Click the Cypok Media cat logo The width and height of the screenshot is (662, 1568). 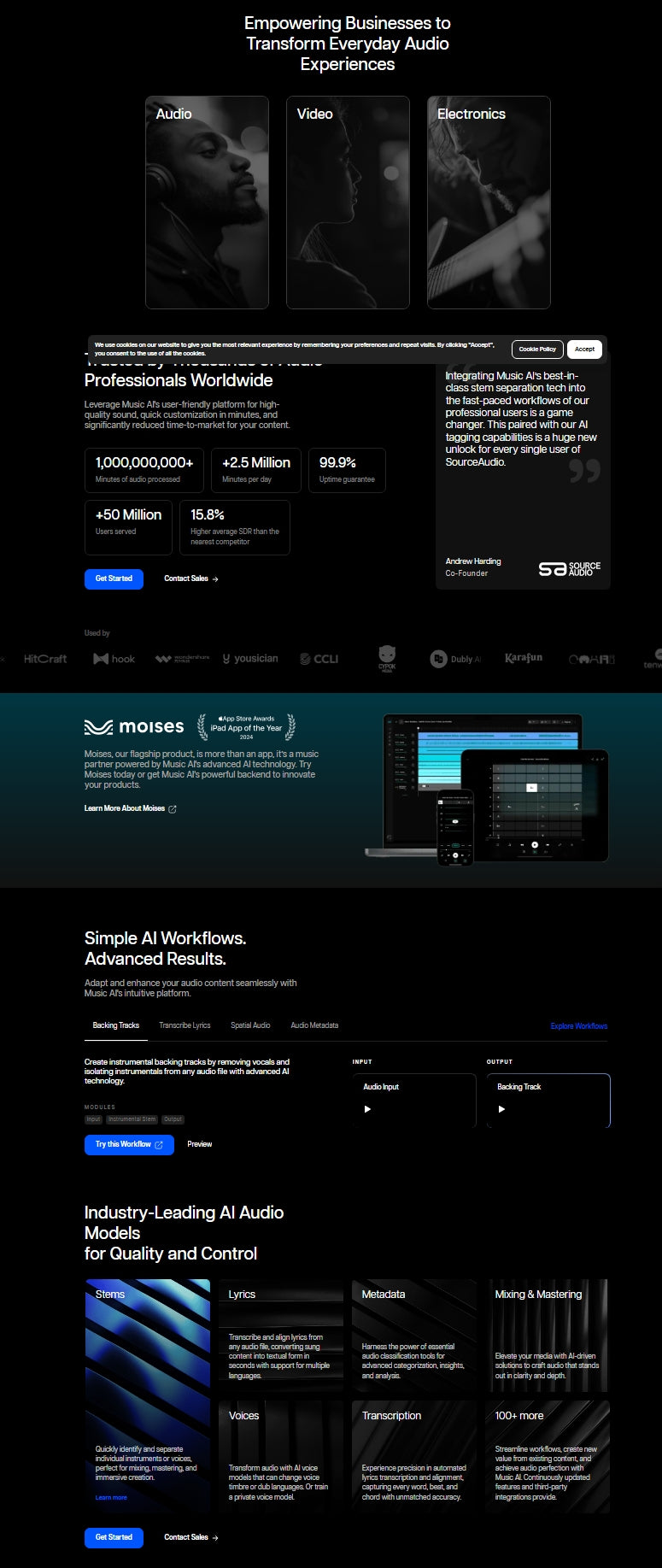(x=387, y=659)
